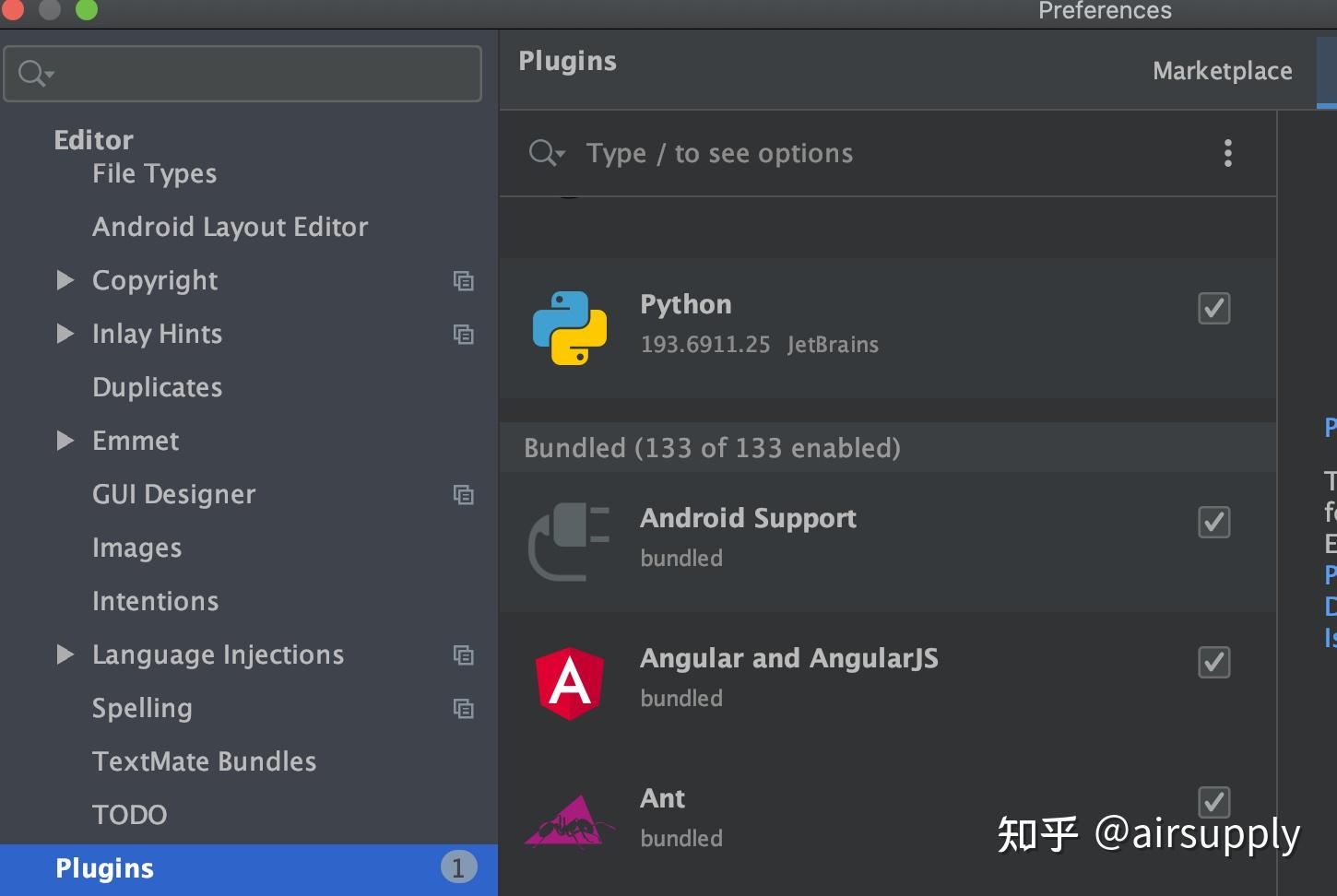Expand the Copyright settings node
The width and height of the screenshot is (1337, 896).
(65, 280)
